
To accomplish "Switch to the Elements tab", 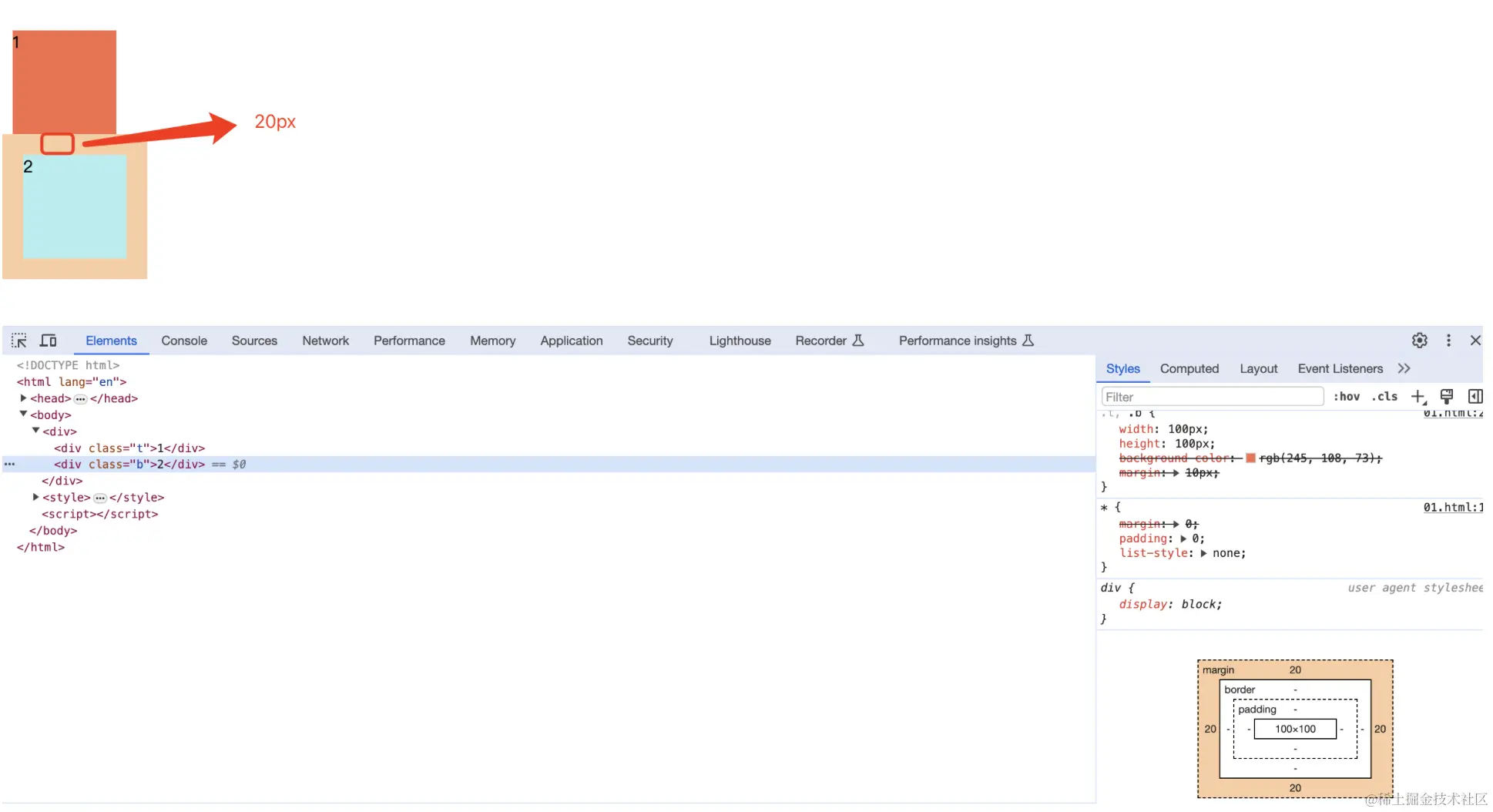I will click(x=111, y=341).
